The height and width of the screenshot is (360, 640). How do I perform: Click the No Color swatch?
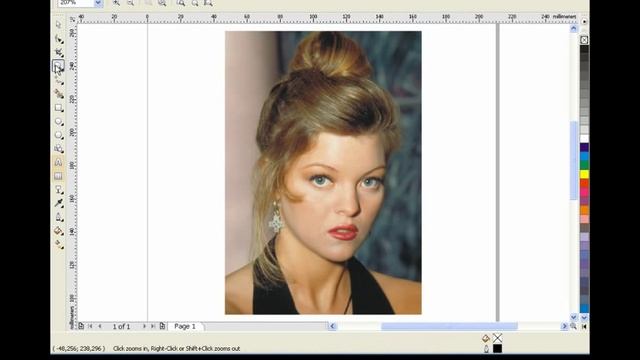(x=584, y=40)
